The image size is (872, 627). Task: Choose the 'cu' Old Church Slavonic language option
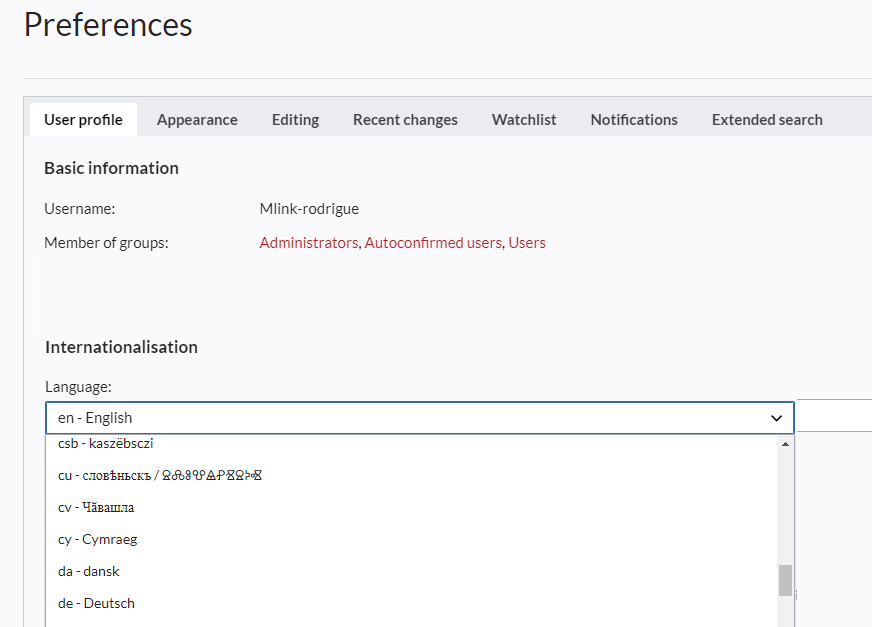160,475
